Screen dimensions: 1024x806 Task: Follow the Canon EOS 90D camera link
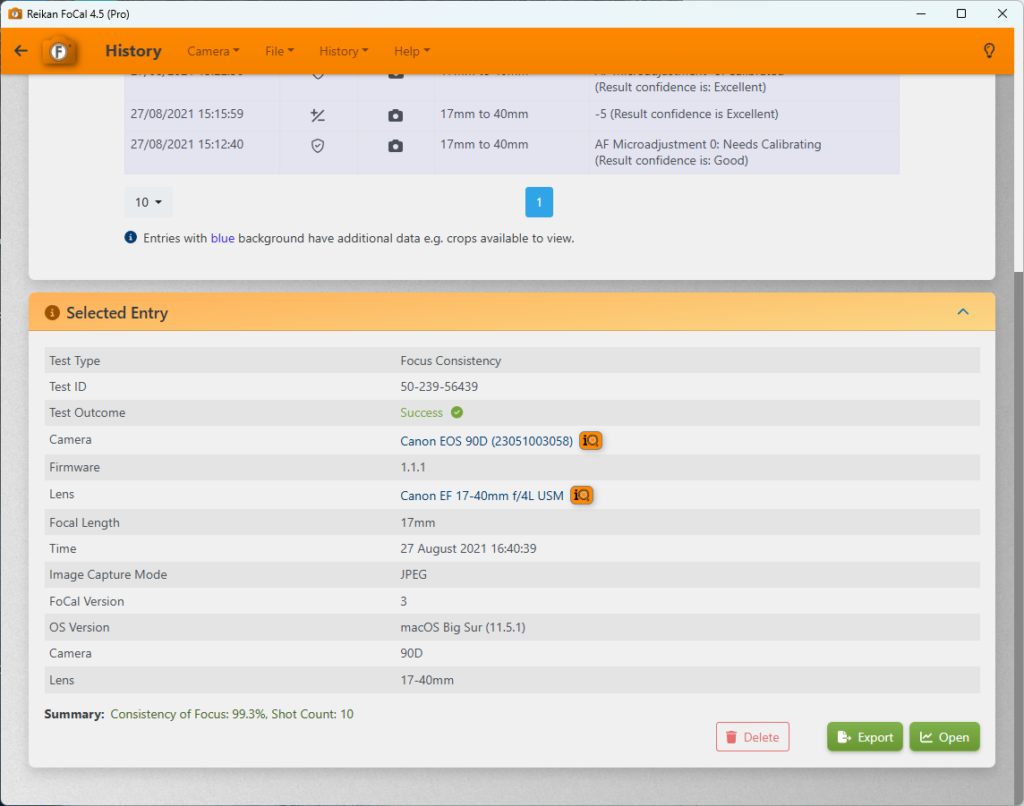(x=487, y=441)
